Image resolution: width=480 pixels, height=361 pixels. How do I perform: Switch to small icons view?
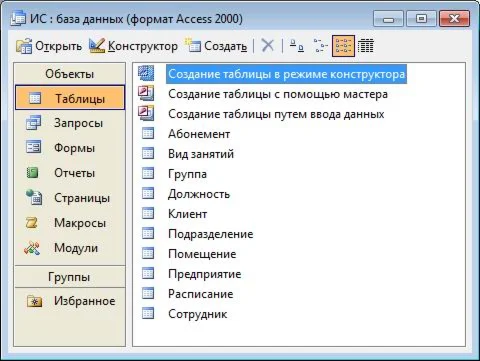point(320,46)
